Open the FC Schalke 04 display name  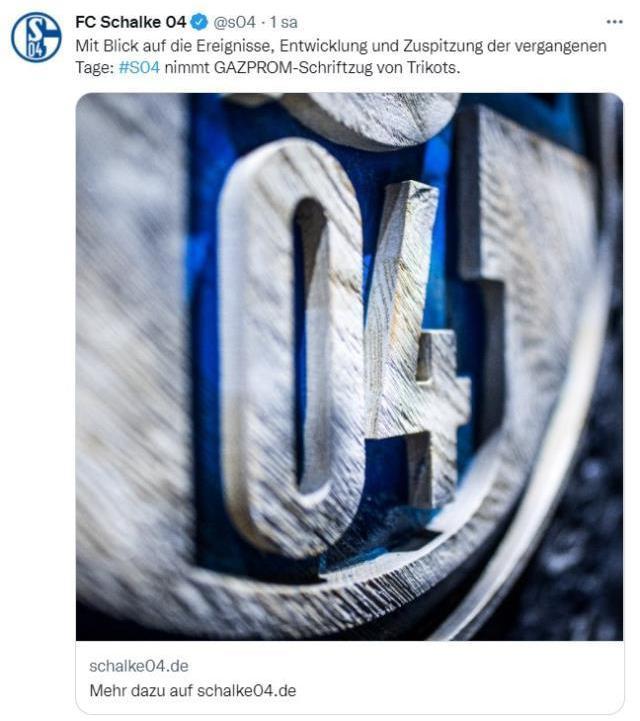click(x=131, y=22)
